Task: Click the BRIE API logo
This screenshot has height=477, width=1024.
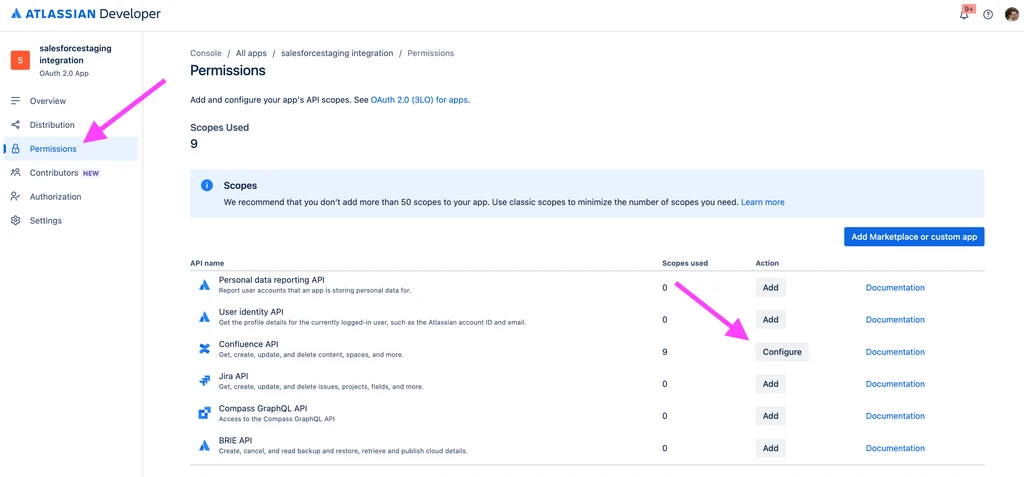Action: tap(204, 445)
